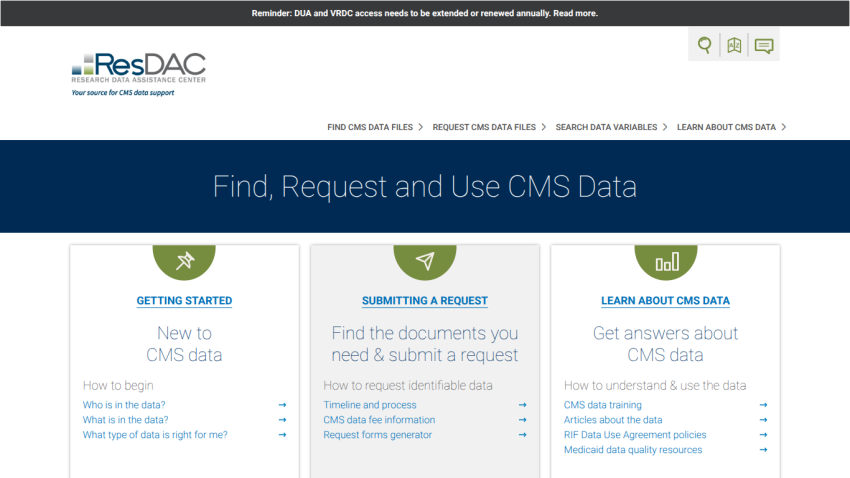This screenshot has width=850, height=478.
Task: Open the RIF Data Use Agreement policies link
Action: click(635, 435)
